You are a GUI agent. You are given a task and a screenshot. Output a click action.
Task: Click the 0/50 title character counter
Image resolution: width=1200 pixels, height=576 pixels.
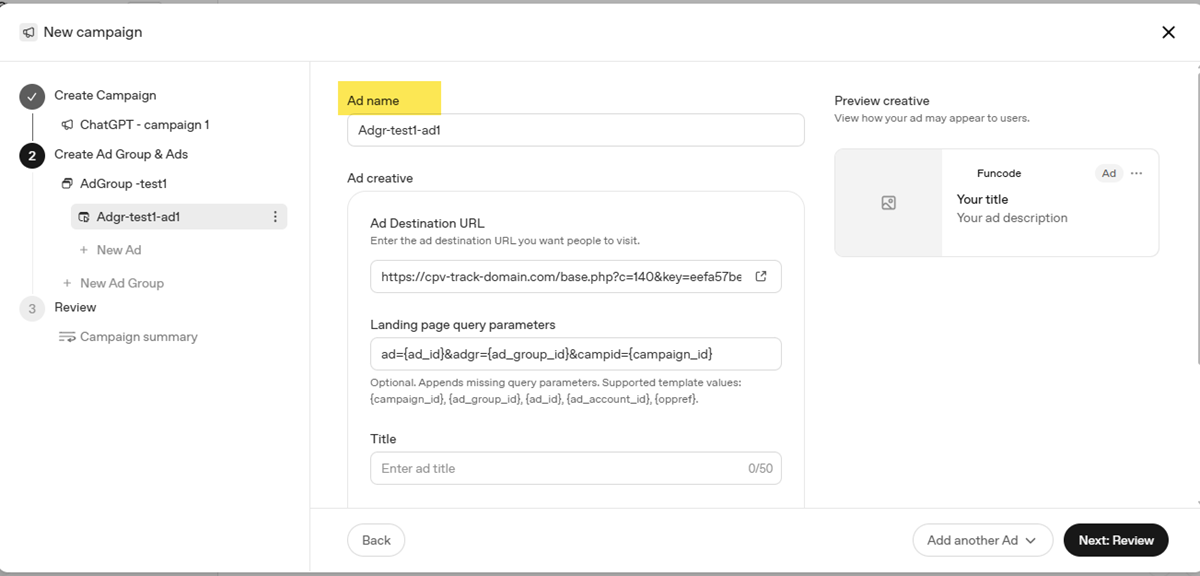click(x=760, y=468)
